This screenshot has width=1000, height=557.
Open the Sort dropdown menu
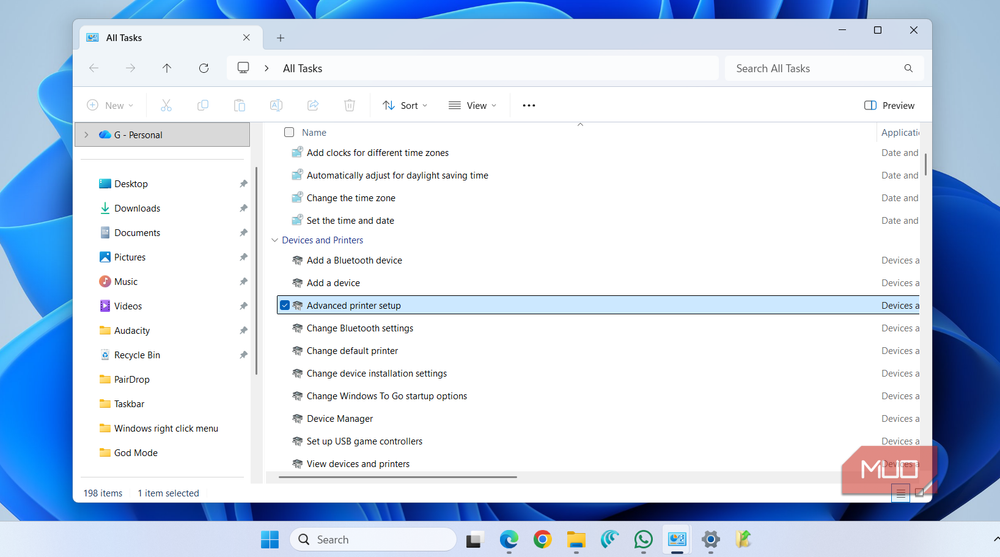[x=405, y=105]
